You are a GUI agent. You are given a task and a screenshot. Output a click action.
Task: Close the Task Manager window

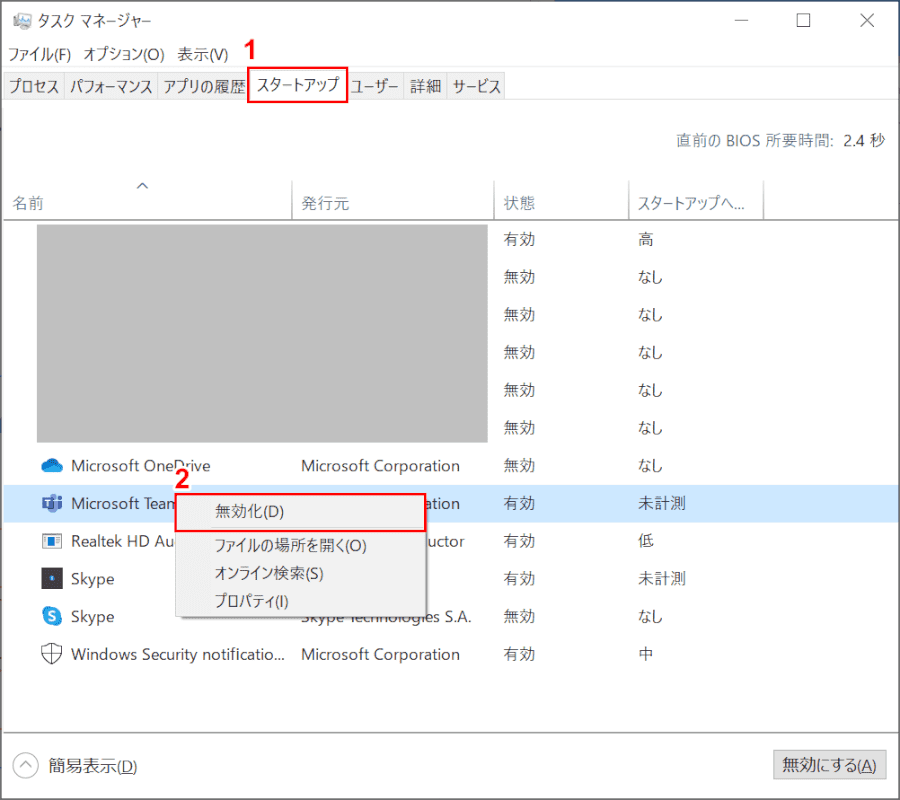point(867,21)
